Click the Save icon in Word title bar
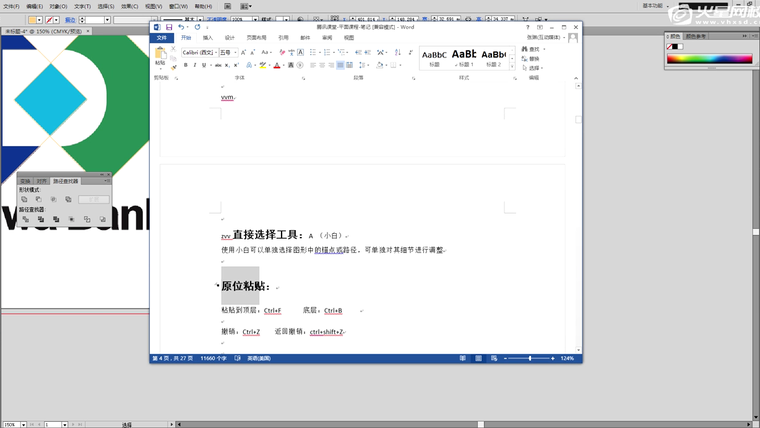Image resolution: width=760 pixels, height=428 pixels. [x=169, y=27]
